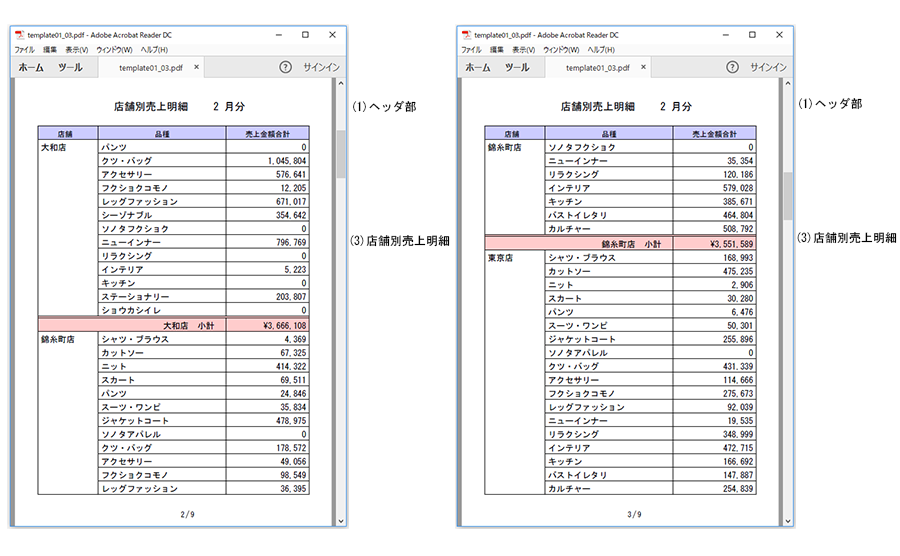Click scroll down arrow in right window
Viewport: 900px width, 556px height.
[788, 521]
